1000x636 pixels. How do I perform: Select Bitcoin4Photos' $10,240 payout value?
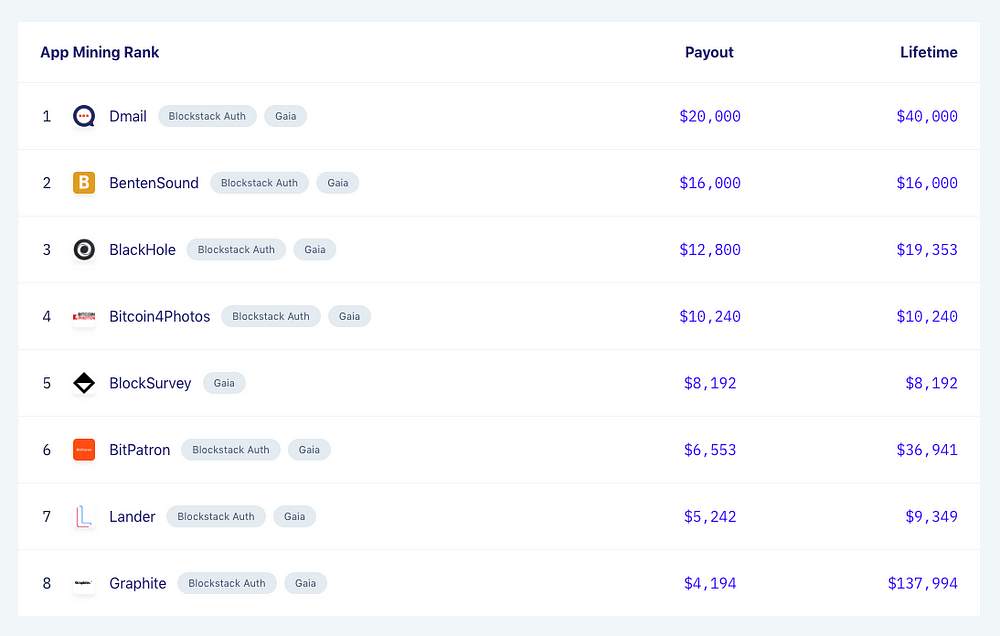coord(710,316)
